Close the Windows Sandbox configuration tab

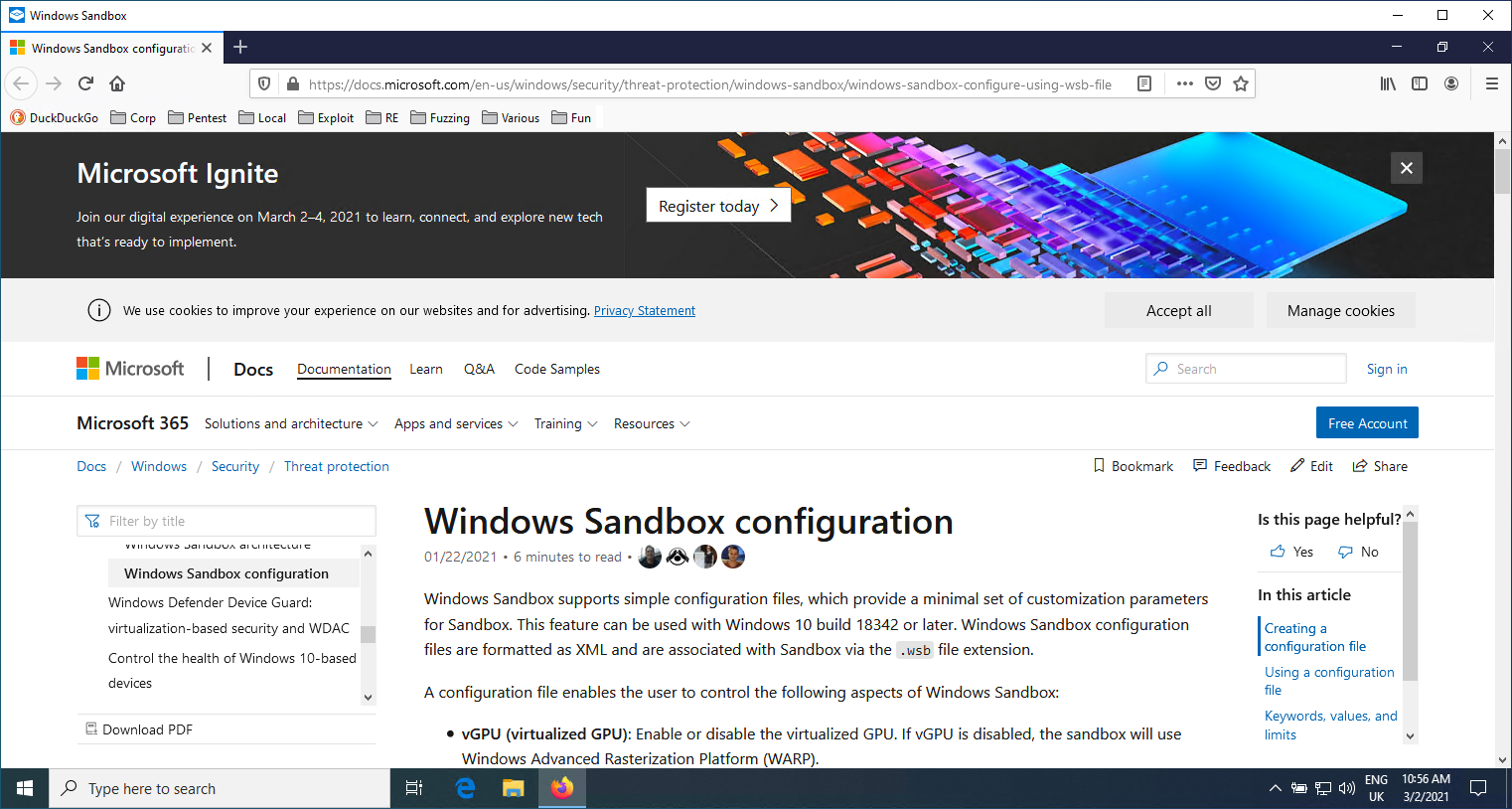(x=207, y=48)
